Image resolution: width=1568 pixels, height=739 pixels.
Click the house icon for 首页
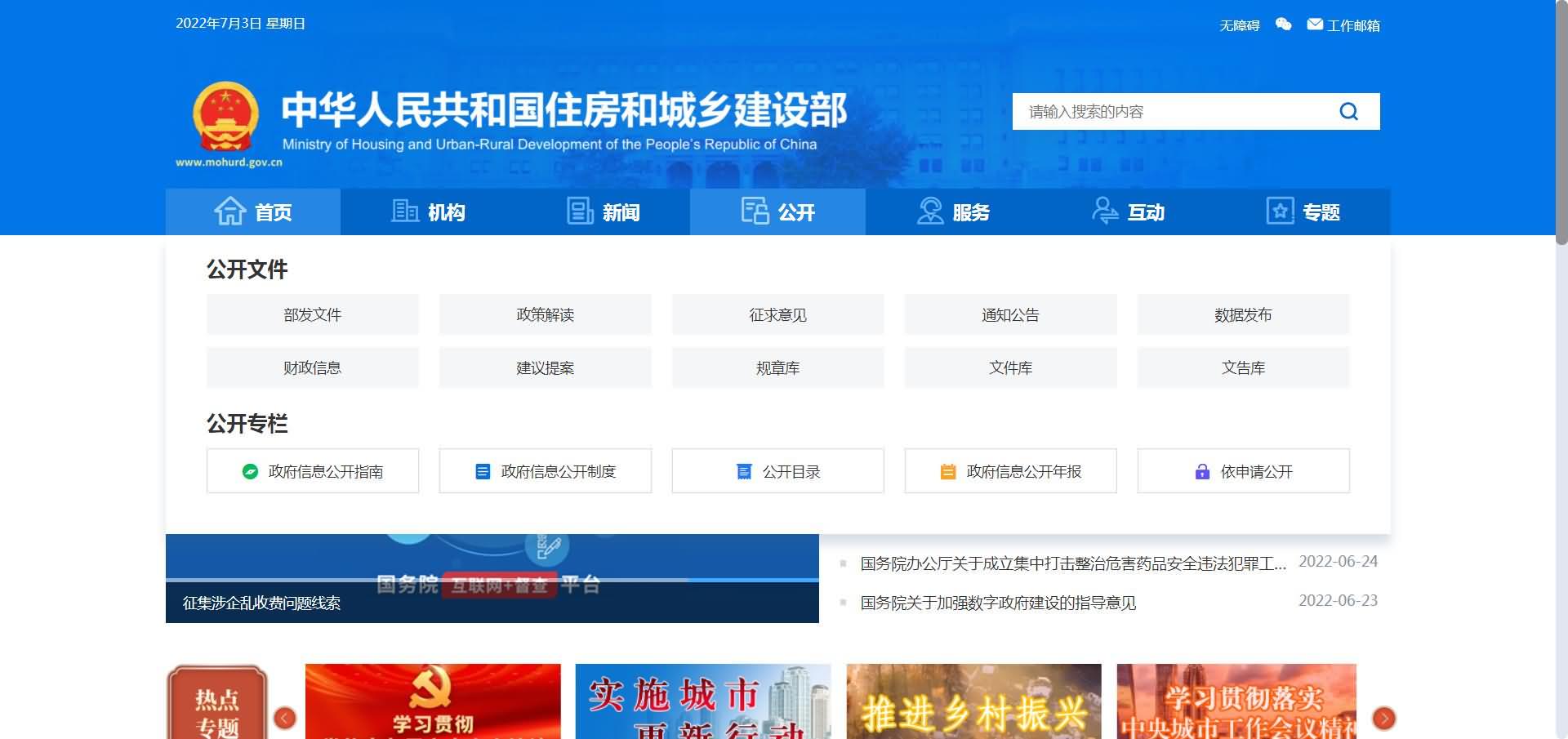(x=230, y=211)
